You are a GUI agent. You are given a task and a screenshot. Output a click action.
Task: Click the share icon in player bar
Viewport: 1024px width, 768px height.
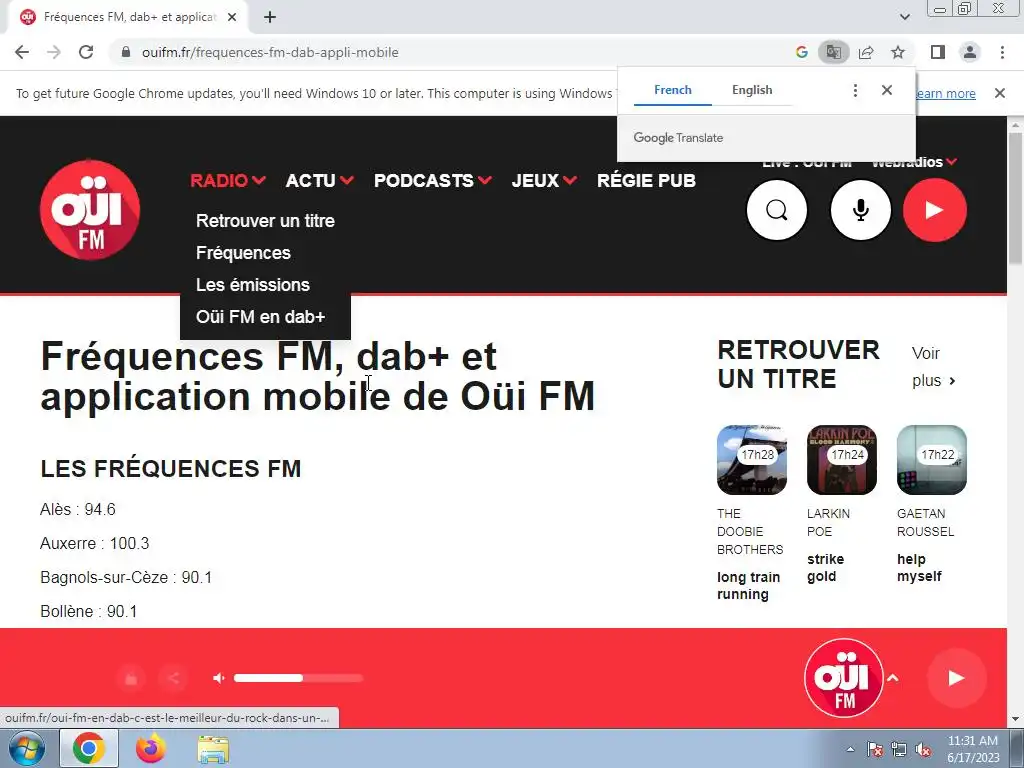tap(173, 678)
